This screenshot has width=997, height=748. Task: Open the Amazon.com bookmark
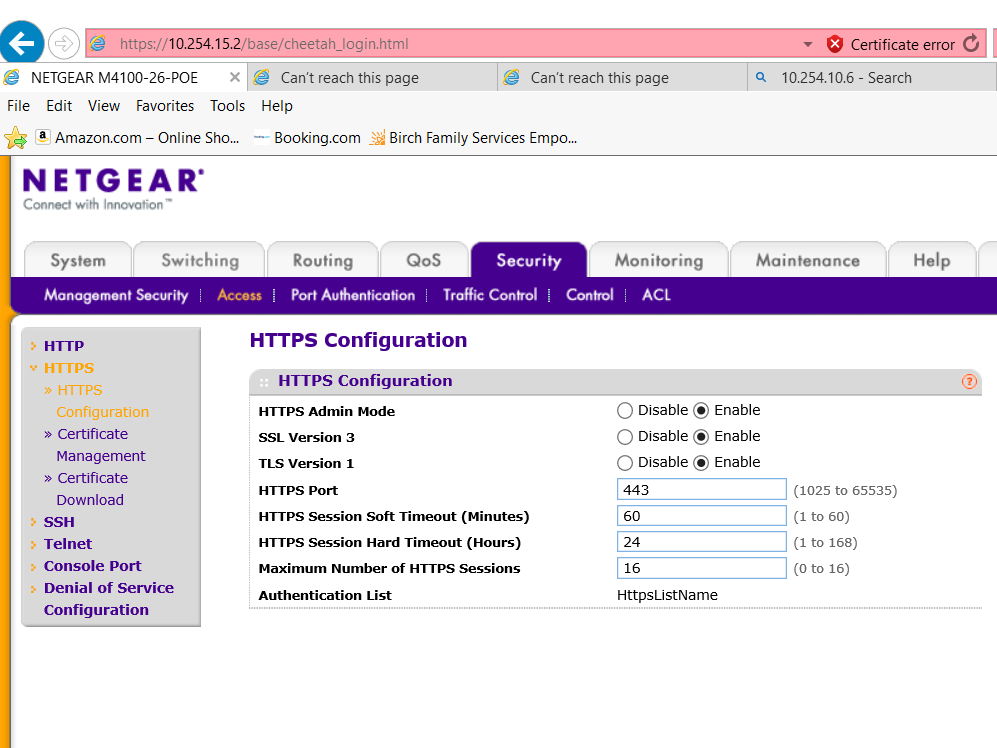[x=137, y=137]
